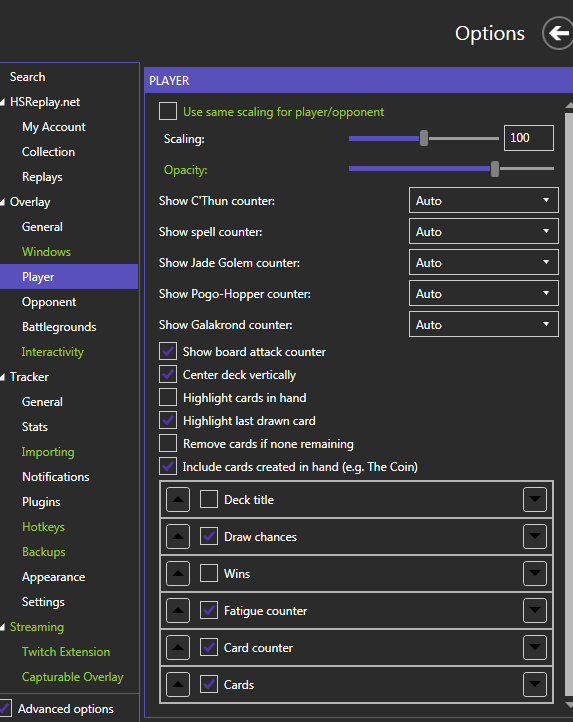
Task: Open Twitch Extension settings
Action: tap(66, 652)
